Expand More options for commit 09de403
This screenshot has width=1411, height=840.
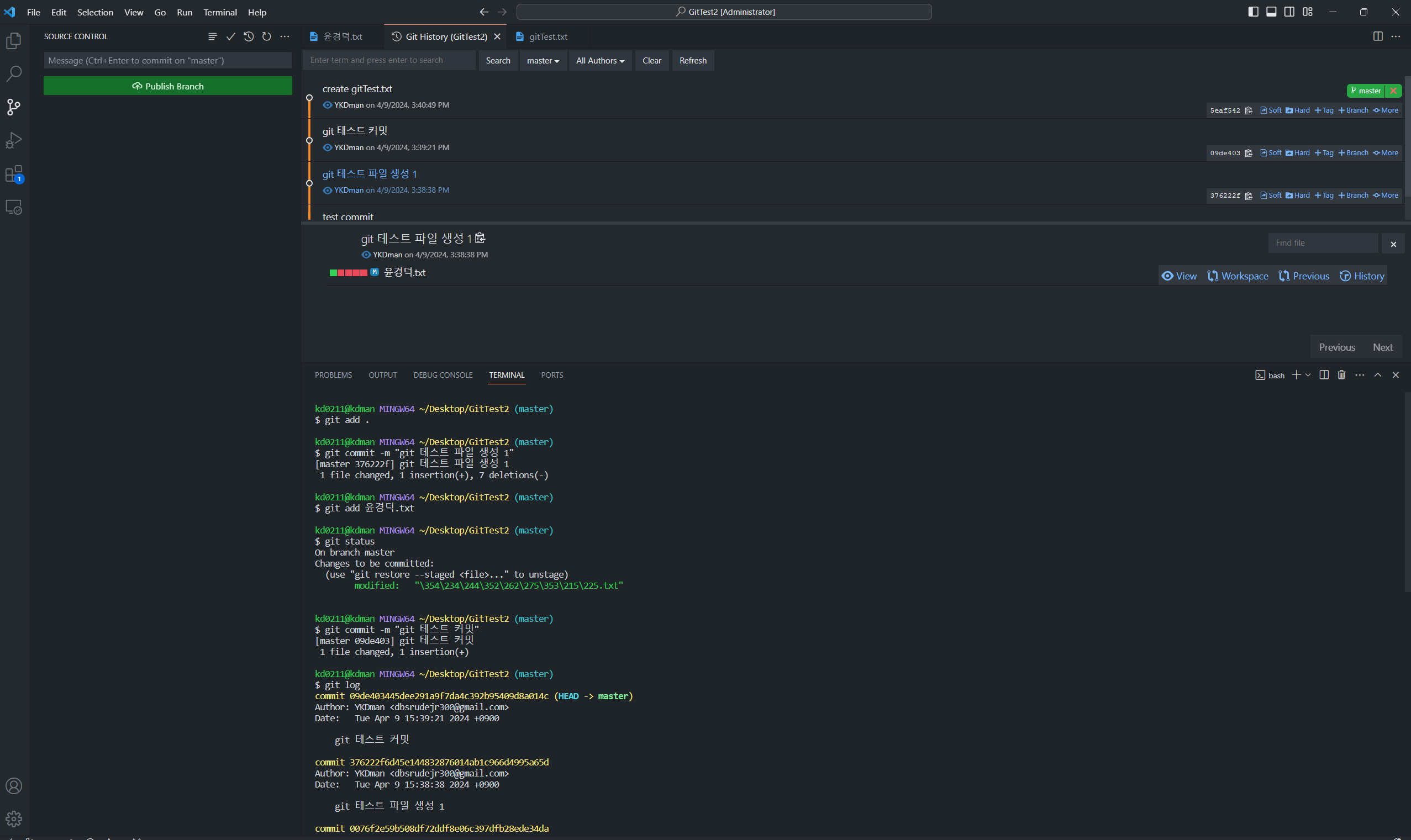coord(1386,153)
